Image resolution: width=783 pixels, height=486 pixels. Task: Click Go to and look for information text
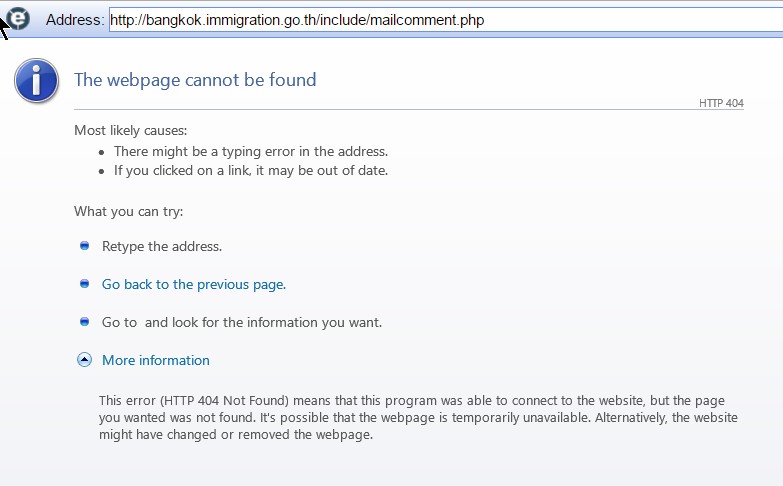[x=242, y=322]
